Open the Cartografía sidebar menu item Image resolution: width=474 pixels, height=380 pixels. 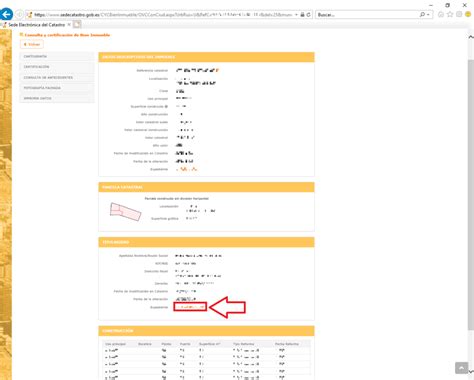[x=57, y=56]
